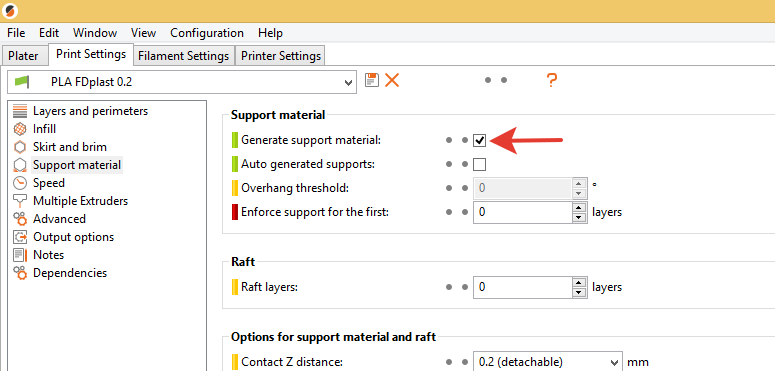Screen dimensions: 775x371
Task: Click the Output options icon
Action: click(20, 237)
